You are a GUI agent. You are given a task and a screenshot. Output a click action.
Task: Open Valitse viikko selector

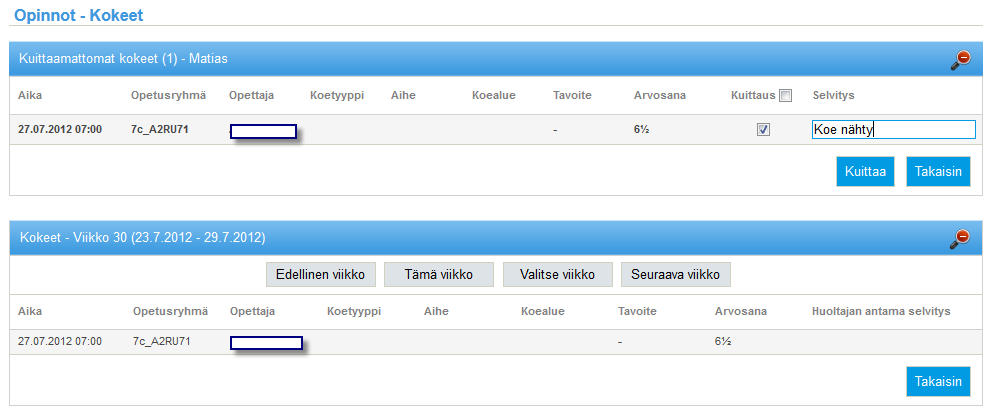557,275
